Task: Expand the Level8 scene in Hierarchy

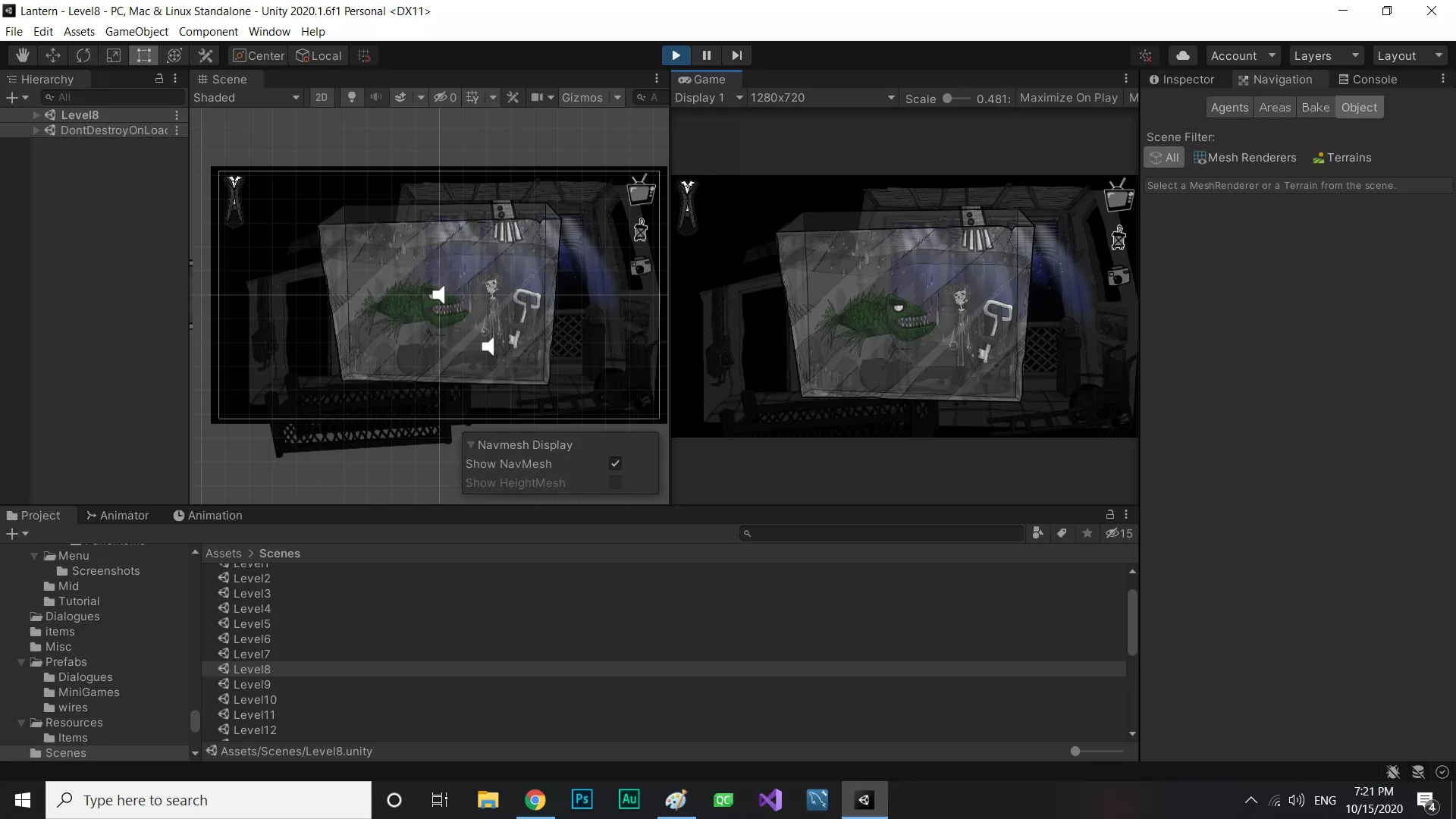Action: click(x=36, y=115)
